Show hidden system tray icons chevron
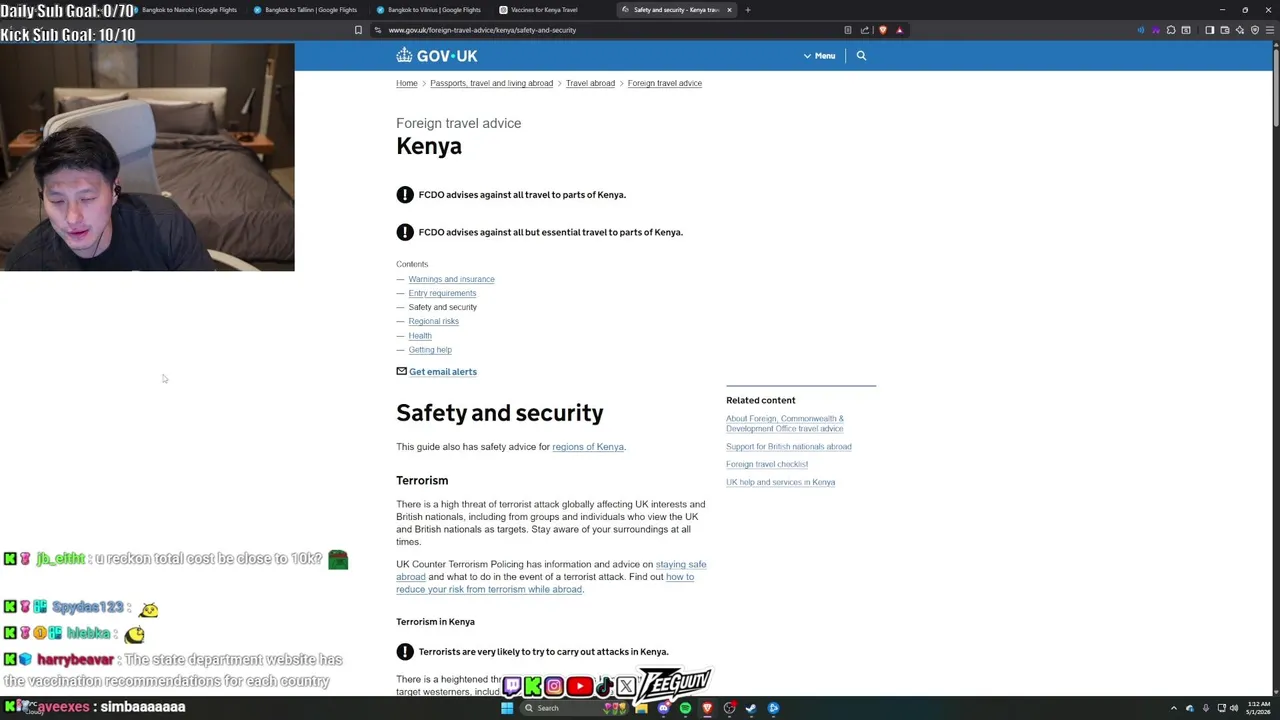The image size is (1280, 720). point(1174,708)
